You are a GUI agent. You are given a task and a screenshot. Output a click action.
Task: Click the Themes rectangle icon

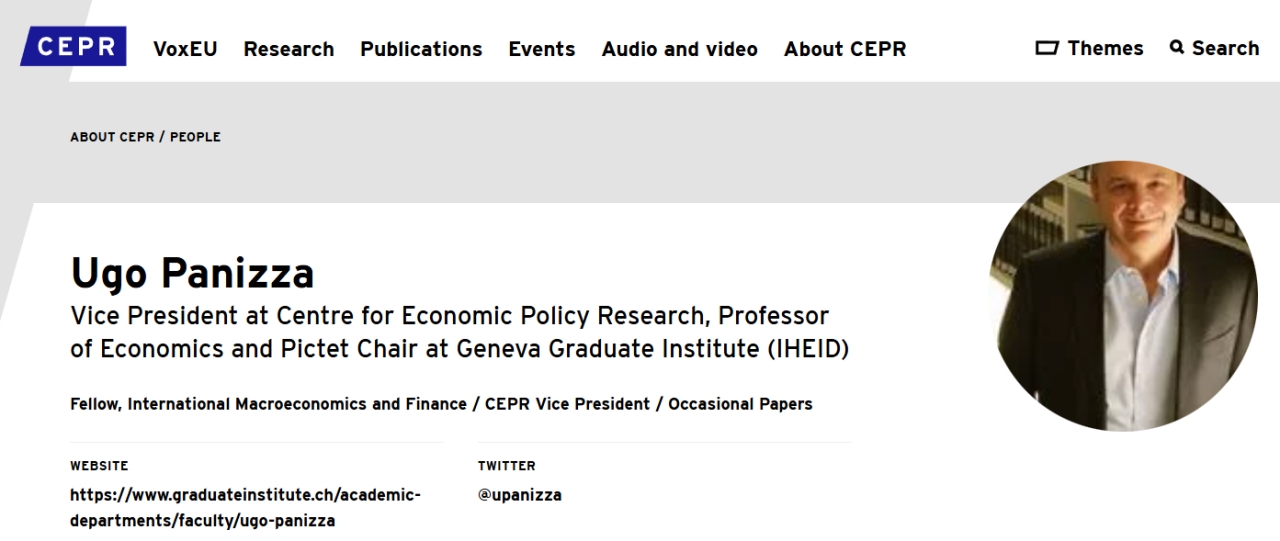point(1046,48)
